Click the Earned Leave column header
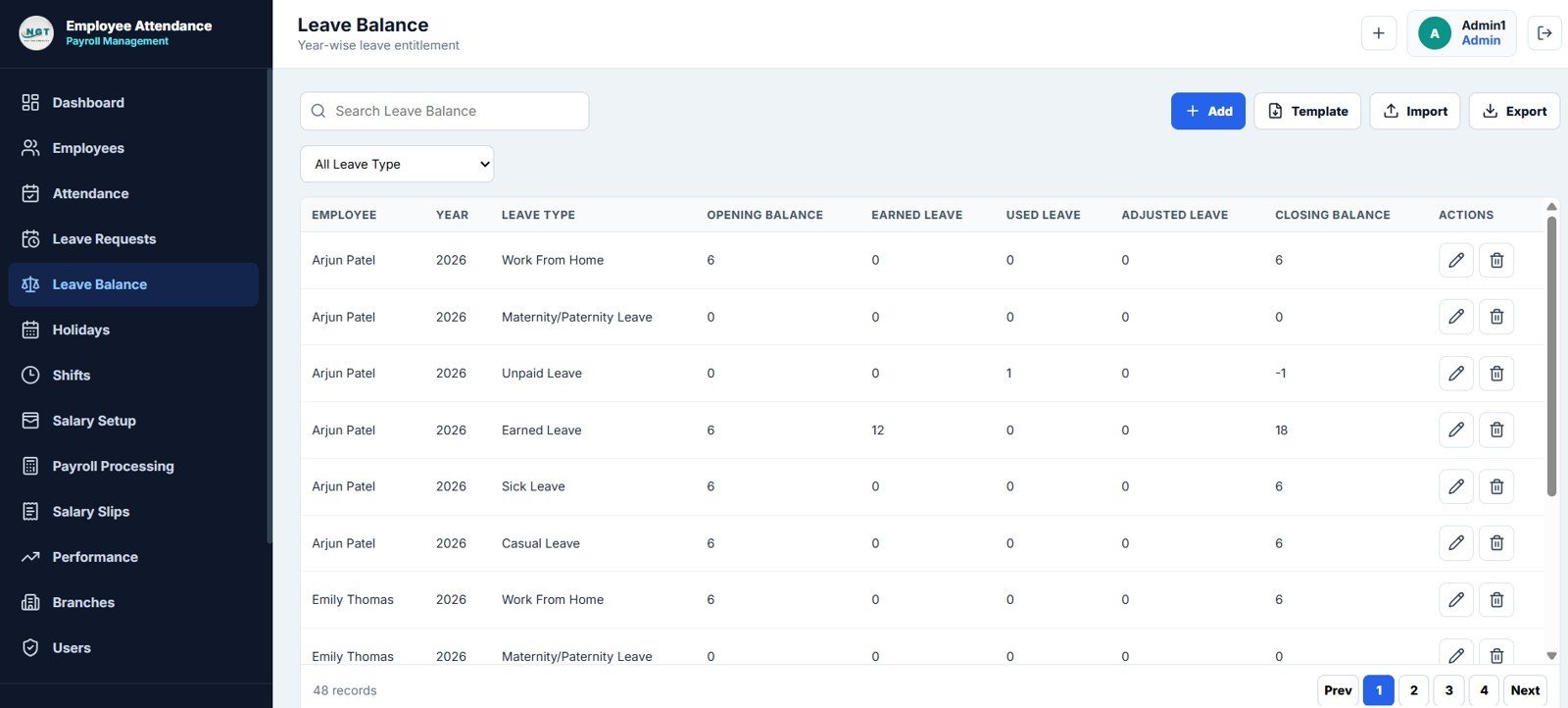1568x708 pixels. 916,215
